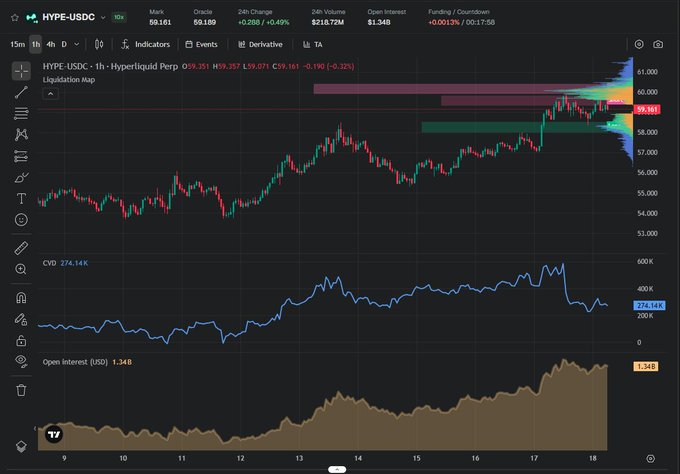Select the 4h timeframe

[x=51, y=44]
